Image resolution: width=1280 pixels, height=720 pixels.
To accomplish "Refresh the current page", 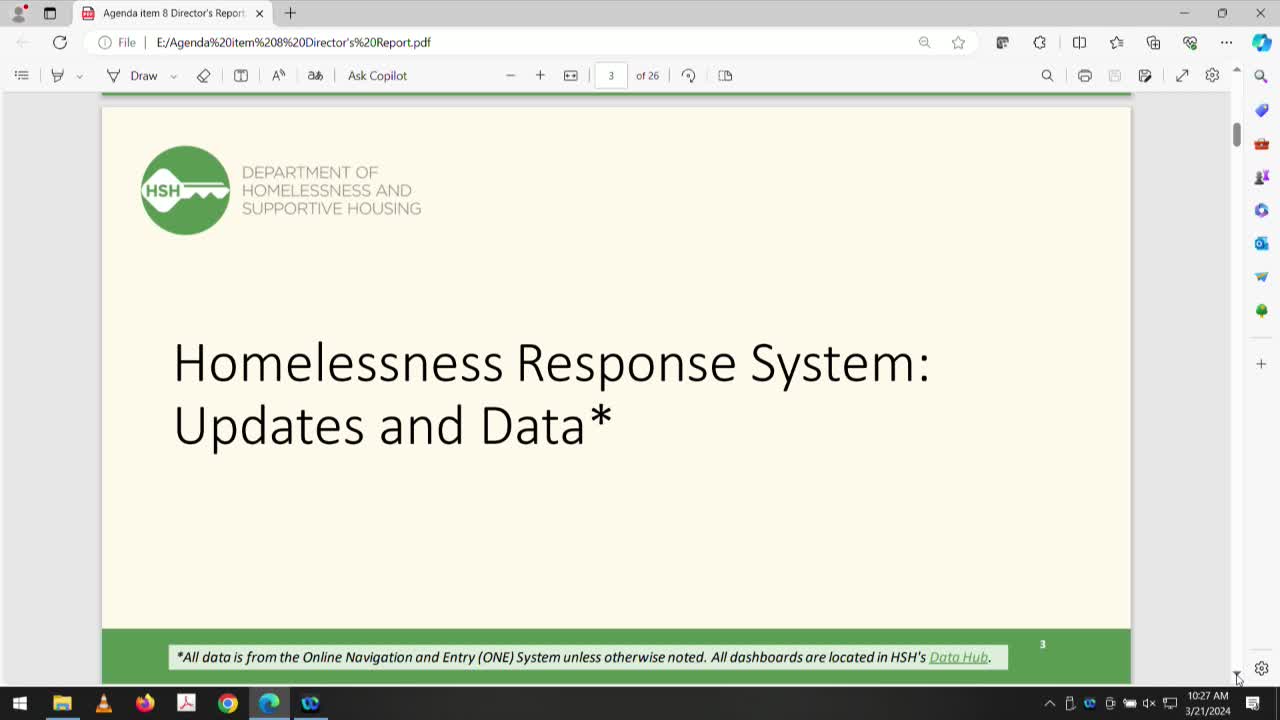I will [60, 42].
